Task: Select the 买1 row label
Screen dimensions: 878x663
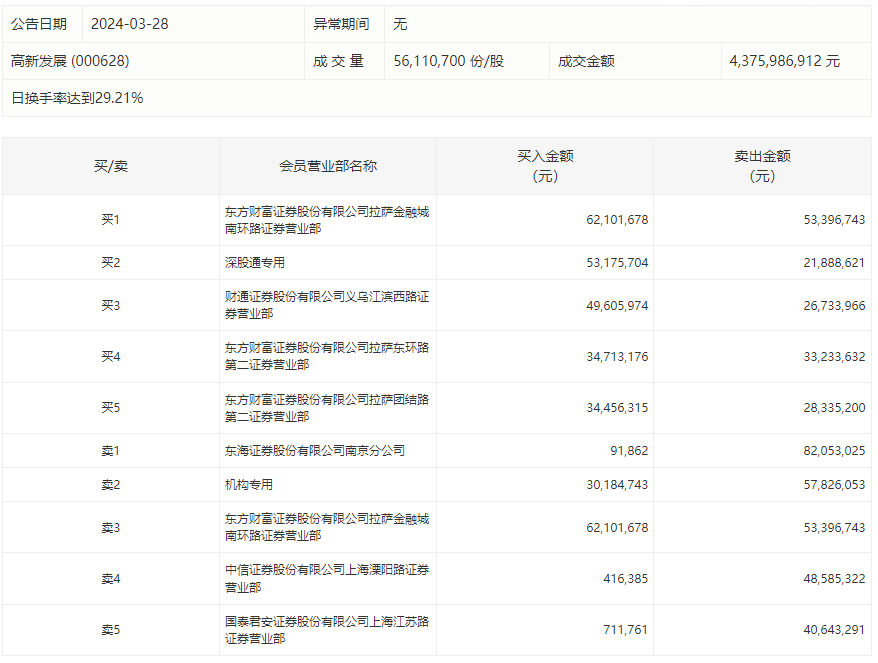Action: click(x=111, y=220)
